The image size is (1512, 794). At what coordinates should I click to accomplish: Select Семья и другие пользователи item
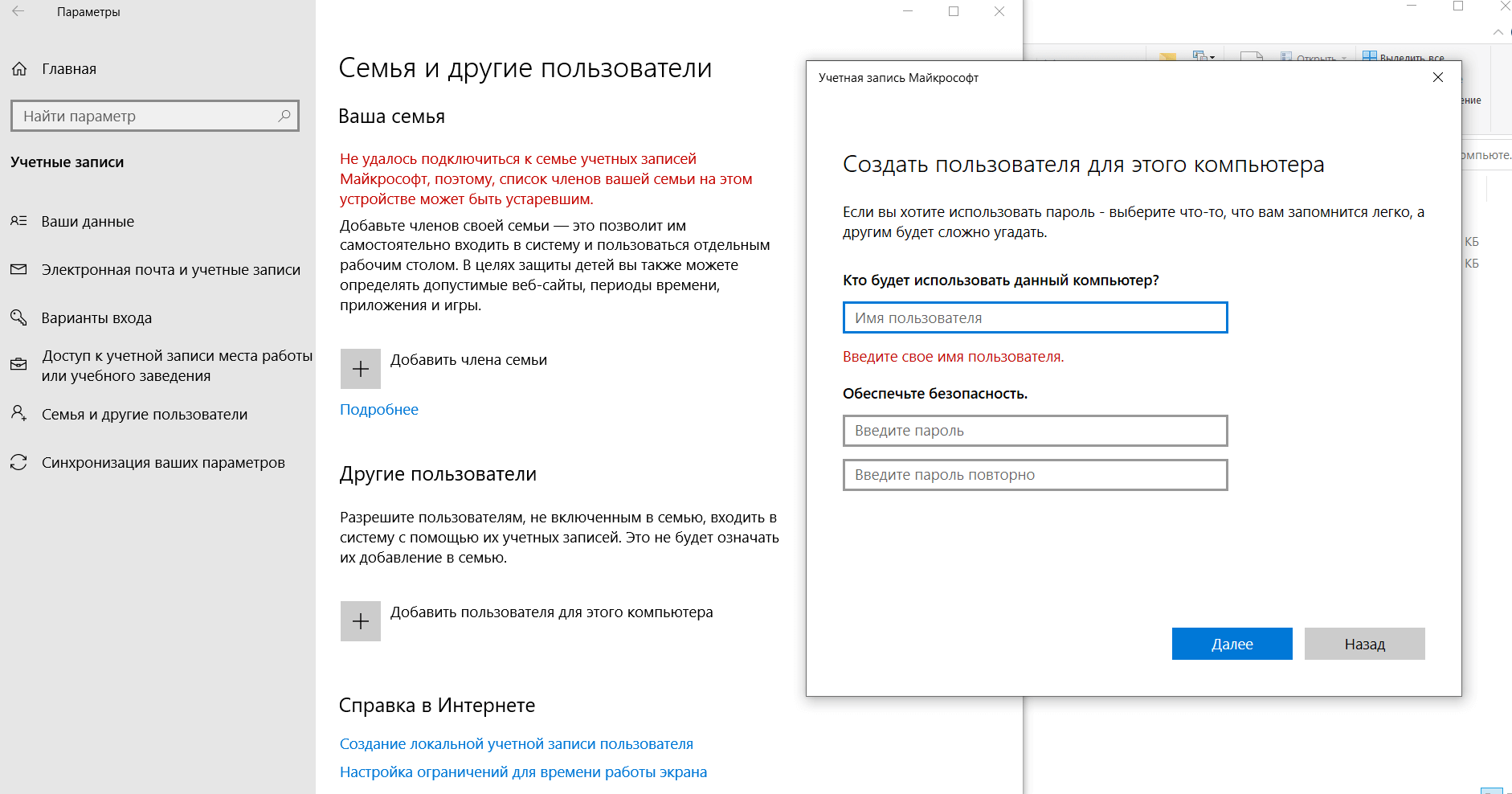pos(145,415)
